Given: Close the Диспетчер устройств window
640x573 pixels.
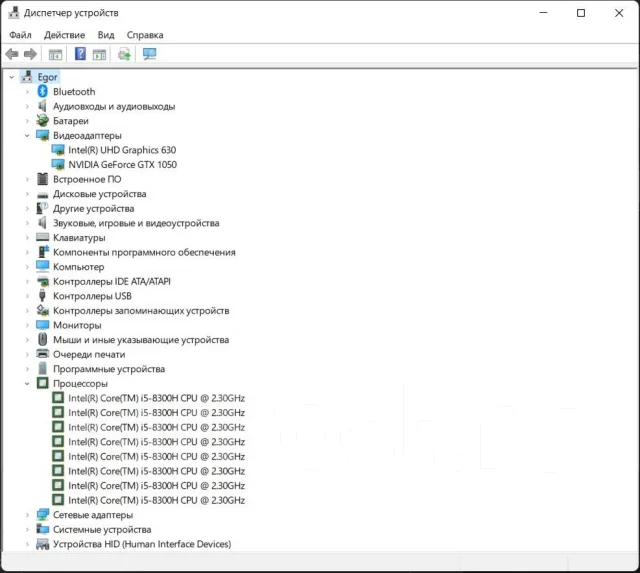Looking at the screenshot, I should [x=619, y=13].
